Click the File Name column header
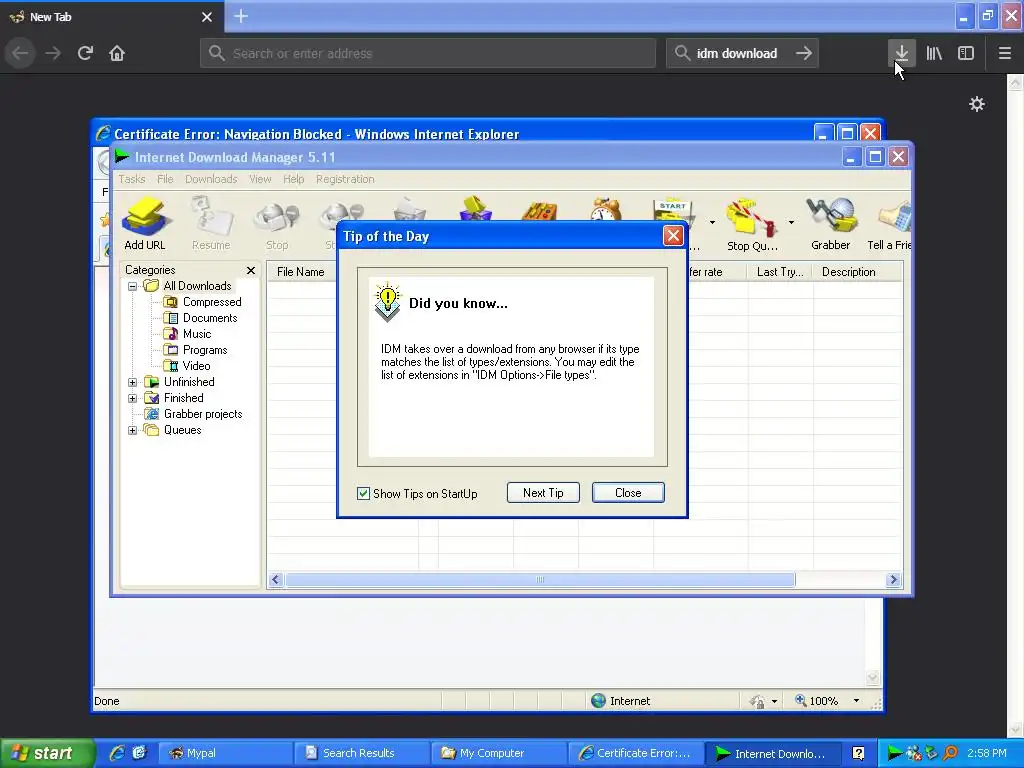The image size is (1024, 768). pyautogui.click(x=302, y=272)
